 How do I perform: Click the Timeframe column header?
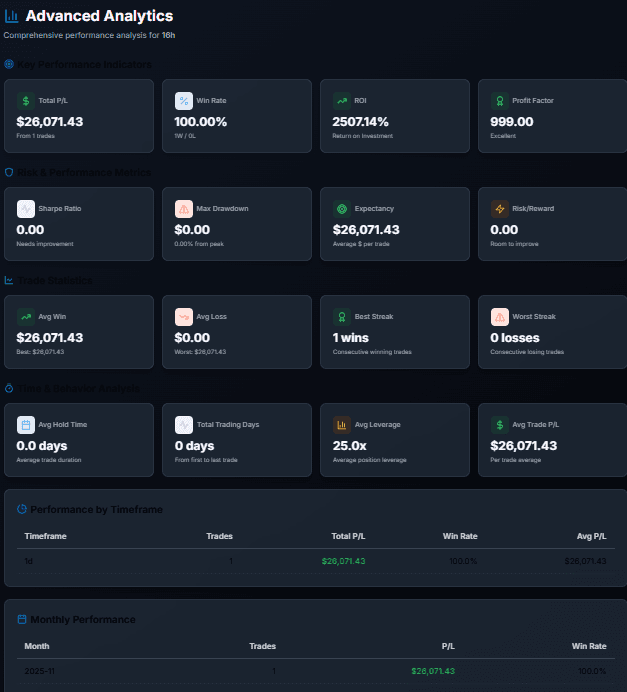45,536
